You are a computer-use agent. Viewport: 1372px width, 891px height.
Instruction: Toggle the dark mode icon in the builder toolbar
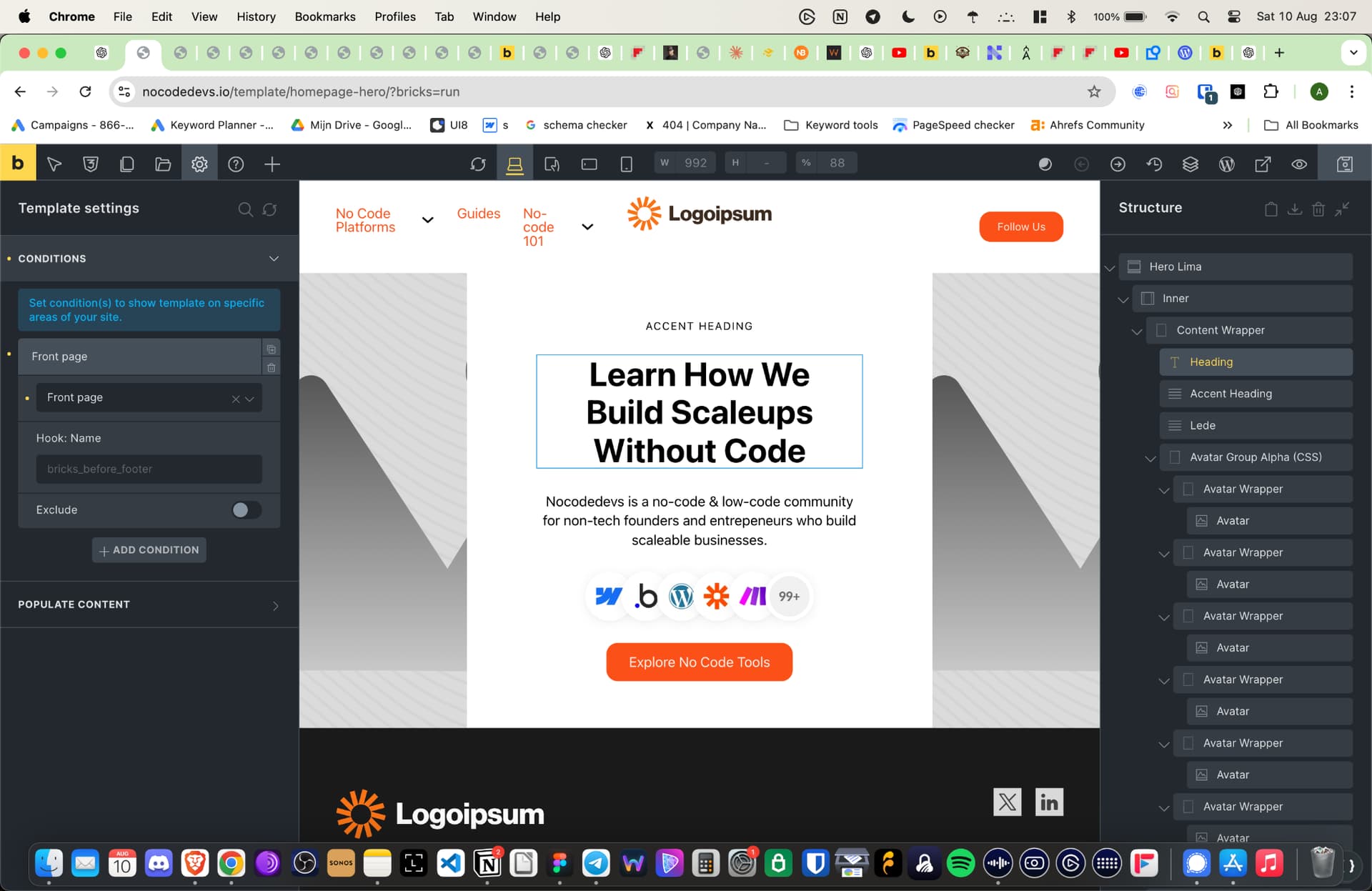1045,164
